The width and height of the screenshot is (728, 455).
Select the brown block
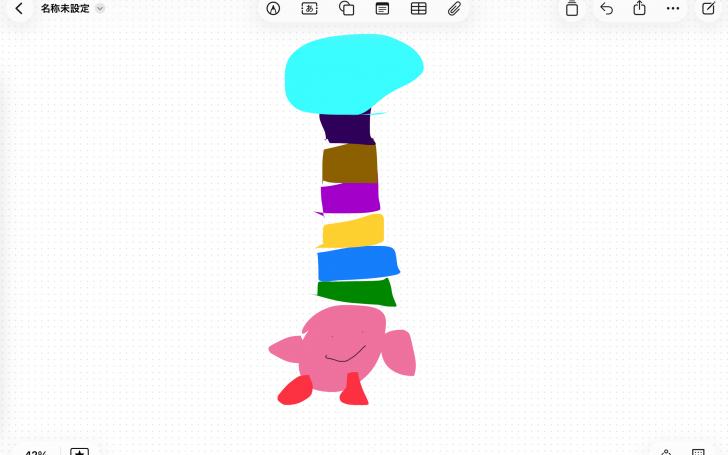(350, 163)
